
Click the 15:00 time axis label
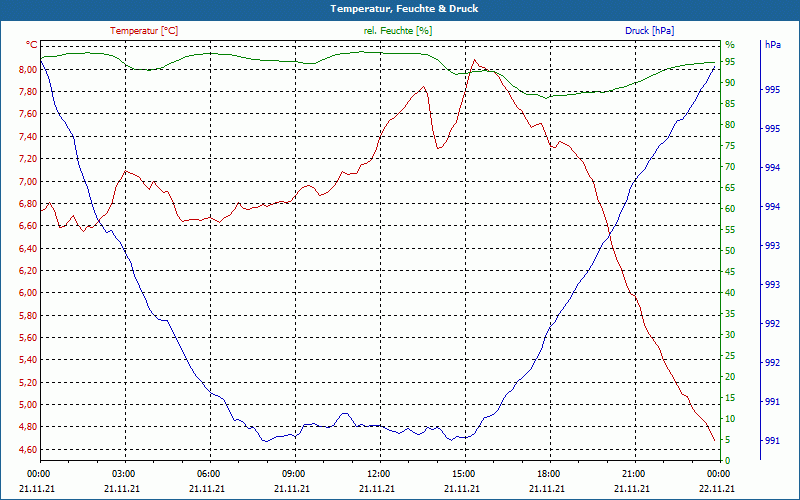pyautogui.click(x=463, y=474)
